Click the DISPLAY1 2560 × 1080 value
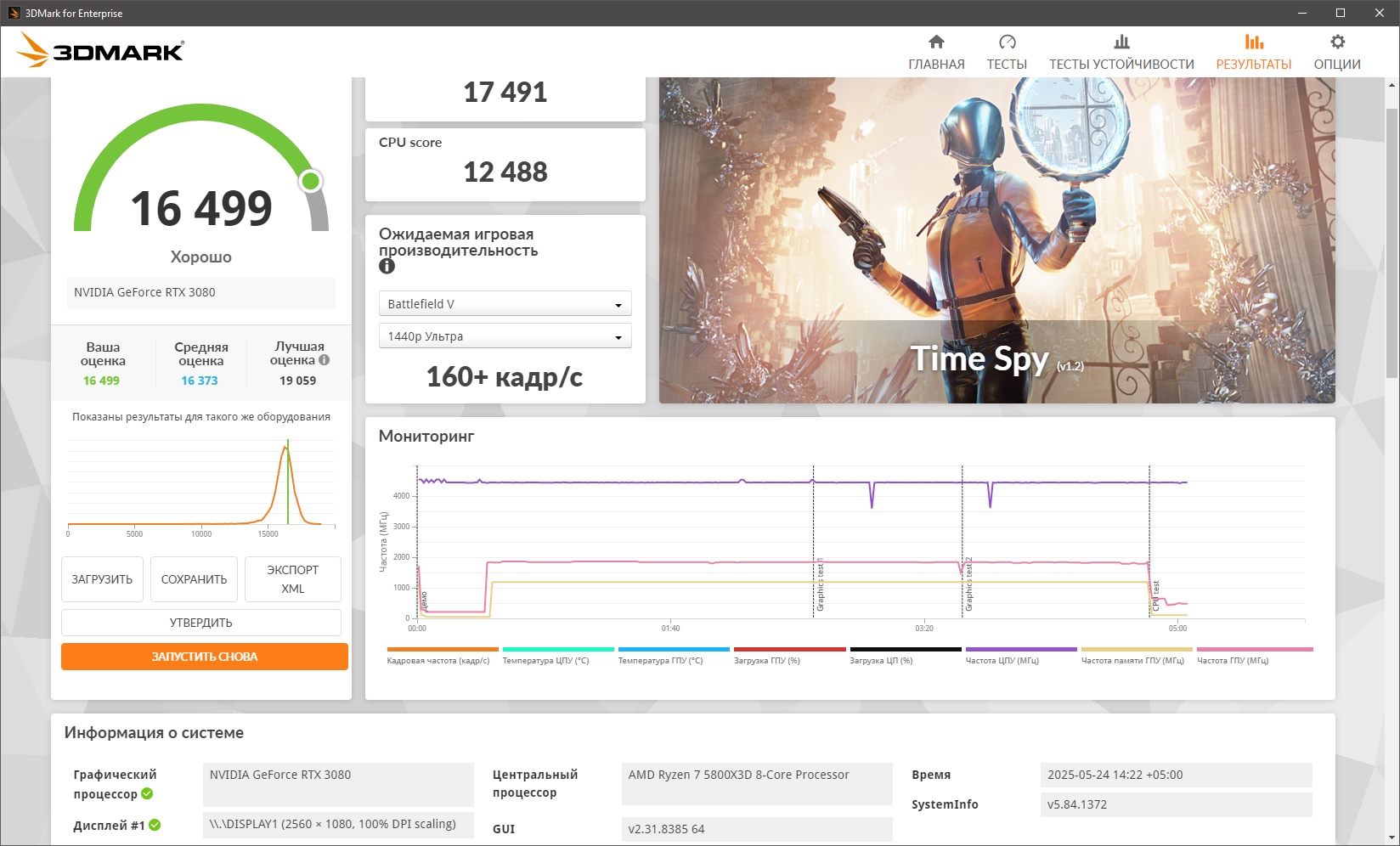The image size is (1400, 846). click(x=338, y=825)
